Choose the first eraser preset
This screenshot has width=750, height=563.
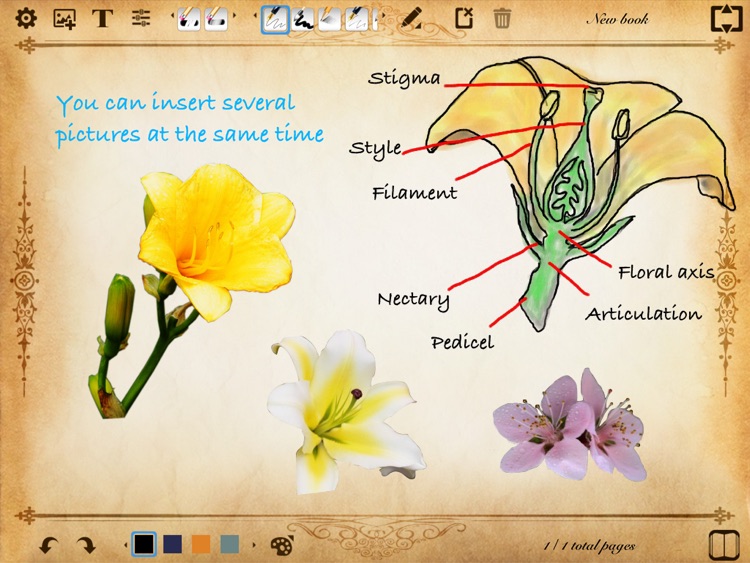[x=189, y=18]
